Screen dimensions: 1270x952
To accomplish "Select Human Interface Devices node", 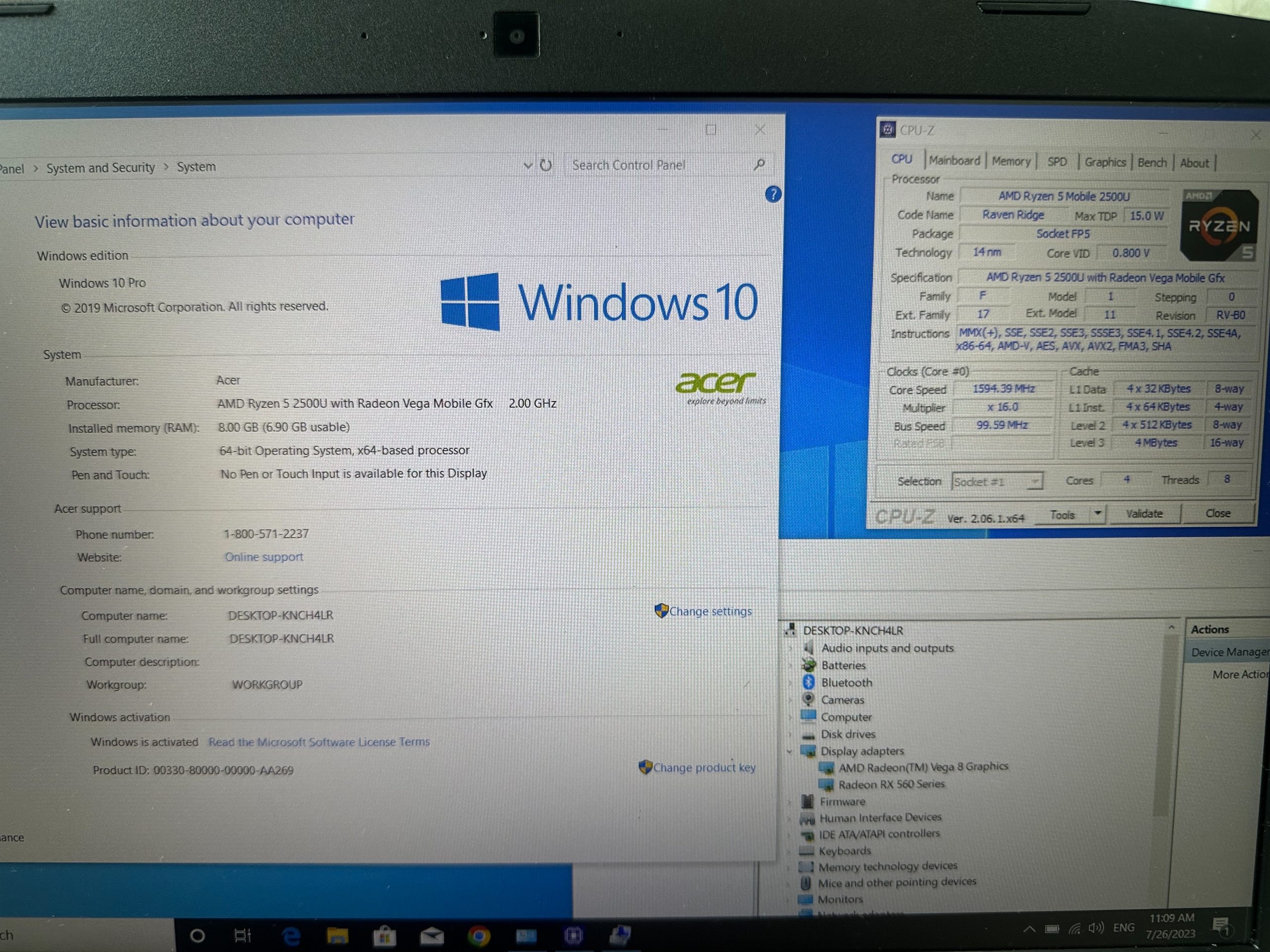I will tap(880, 817).
